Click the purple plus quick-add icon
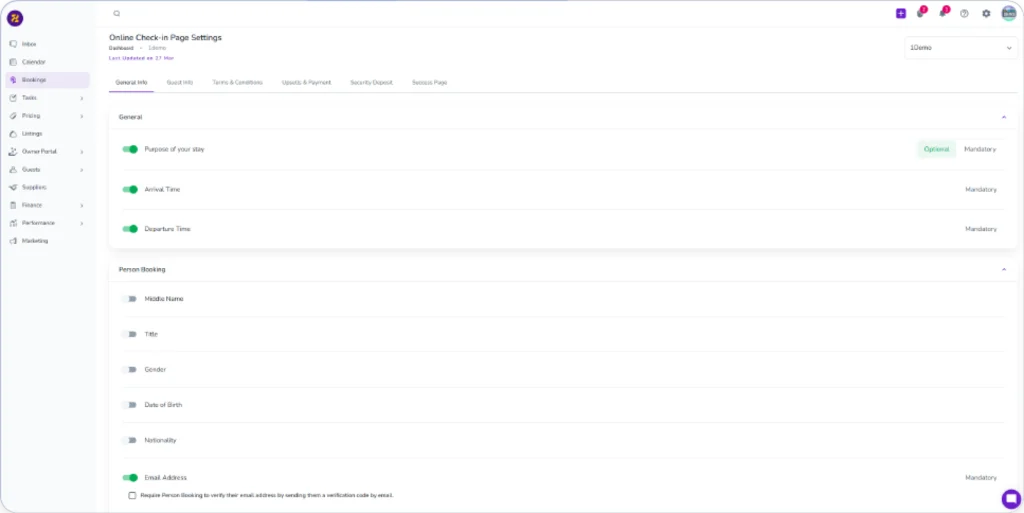 tap(901, 14)
